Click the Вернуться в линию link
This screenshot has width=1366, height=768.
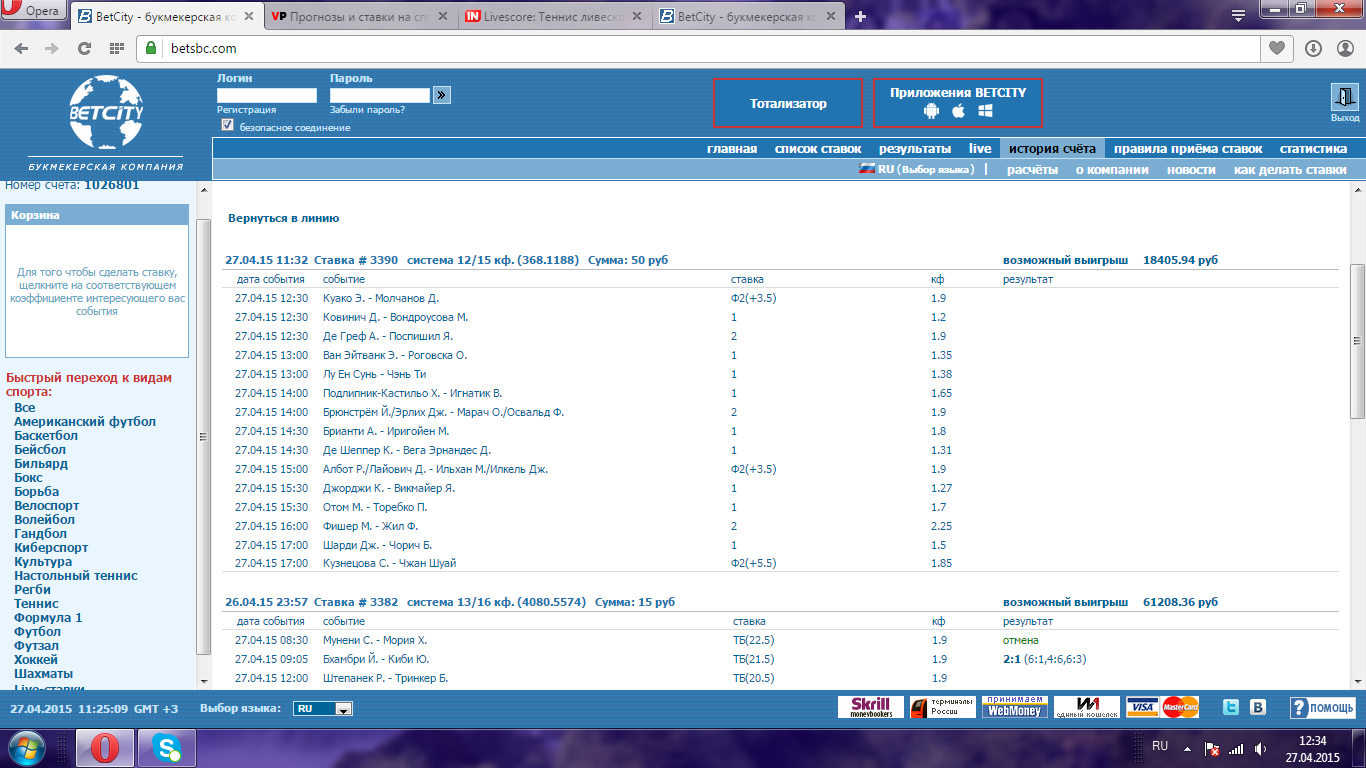(284, 217)
